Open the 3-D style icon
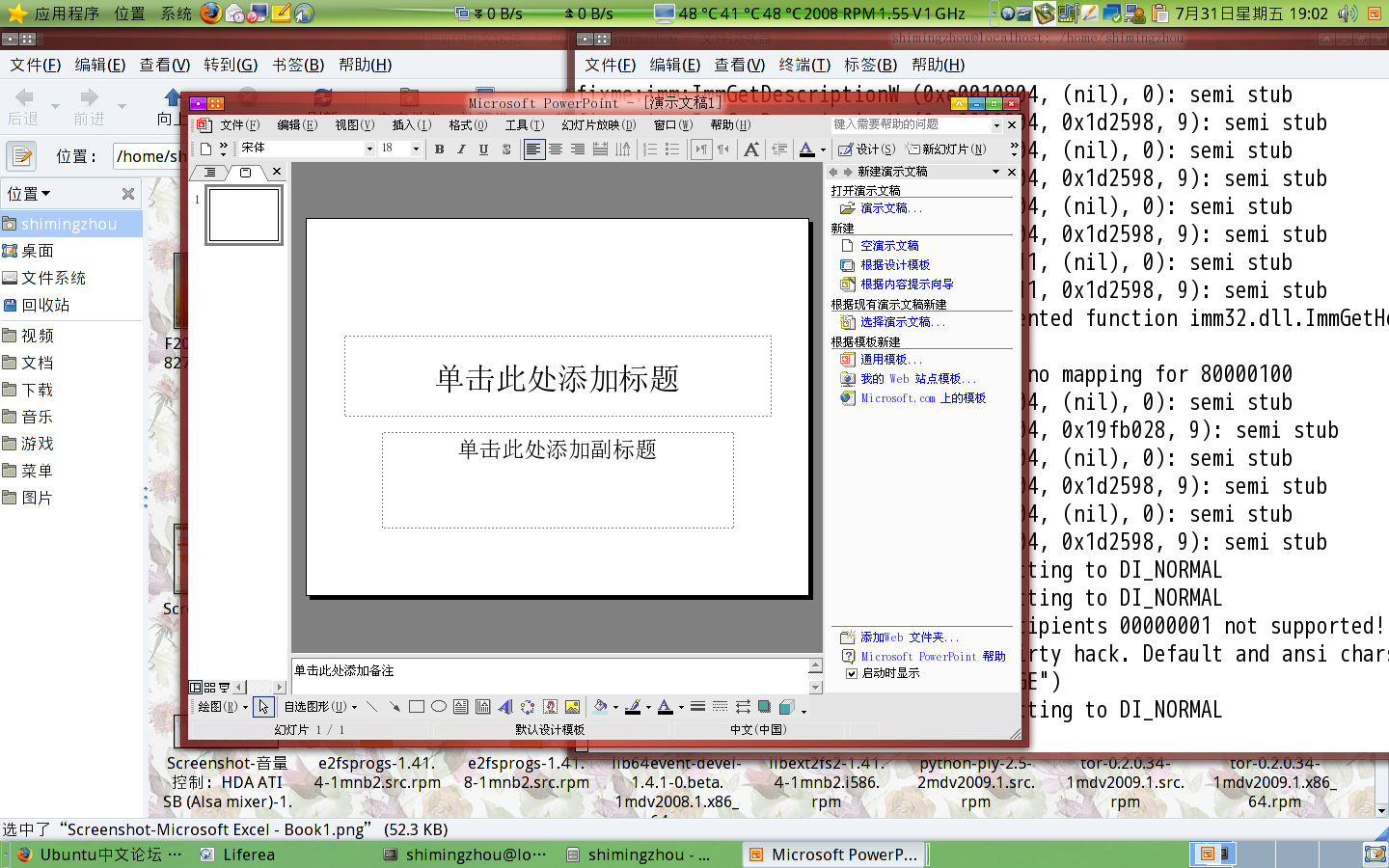The height and width of the screenshot is (868, 1389). point(786,706)
